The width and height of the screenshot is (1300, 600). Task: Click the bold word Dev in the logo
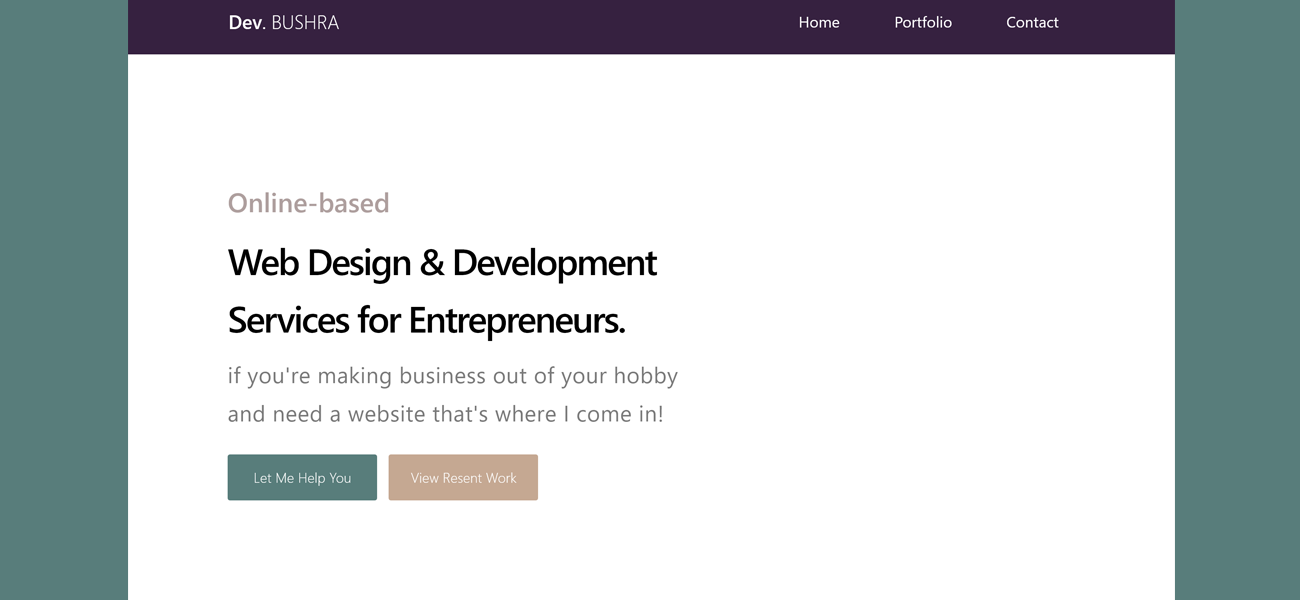coord(245,23)
